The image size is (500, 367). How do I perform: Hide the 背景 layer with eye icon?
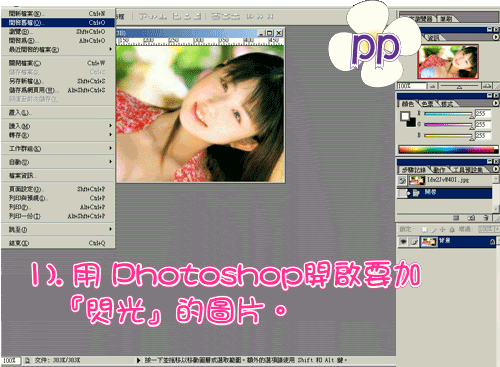(403, 242)
